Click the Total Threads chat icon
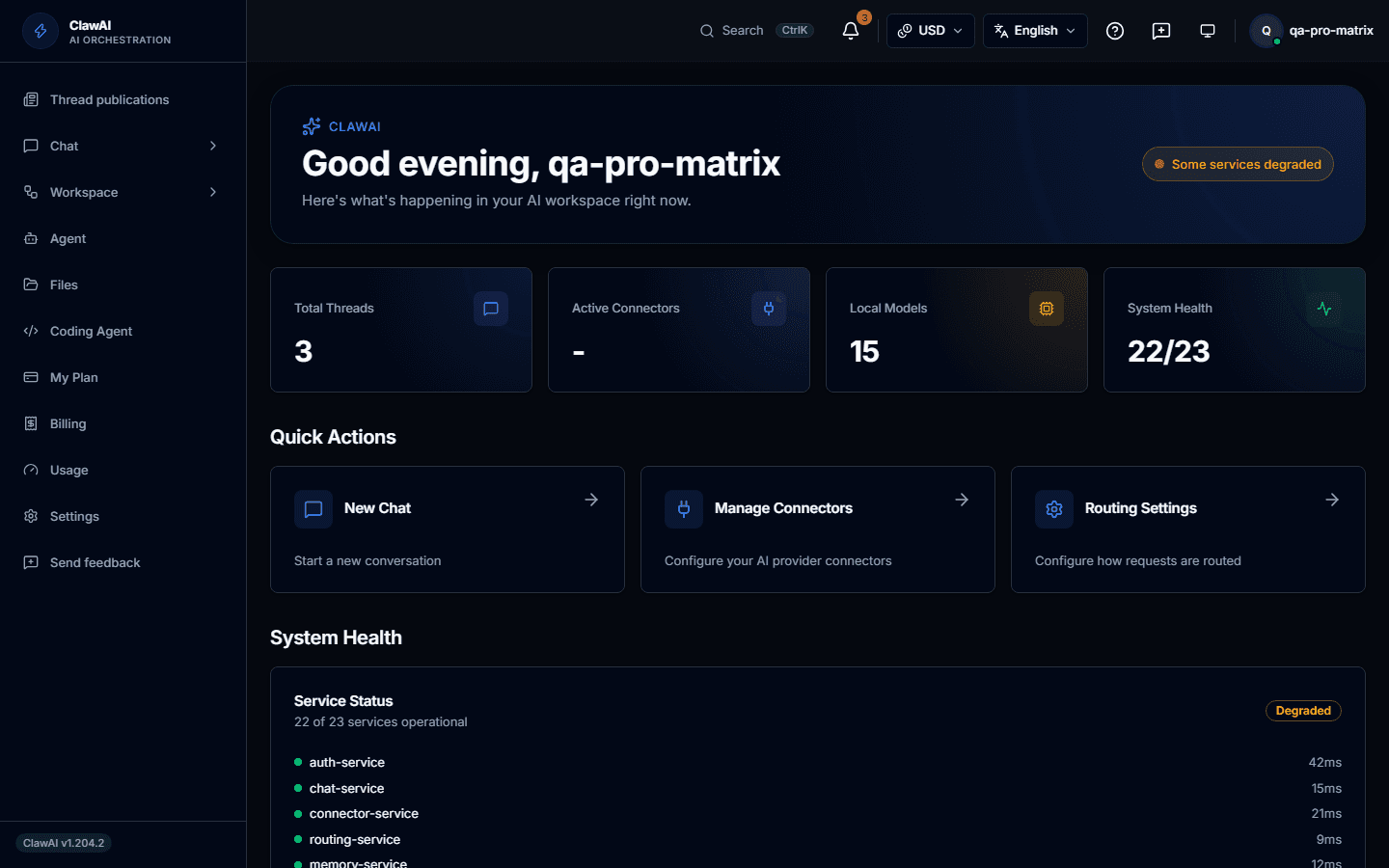This screenshot has width=1389, height=868. pyautogui.click(x=491, y=309)
